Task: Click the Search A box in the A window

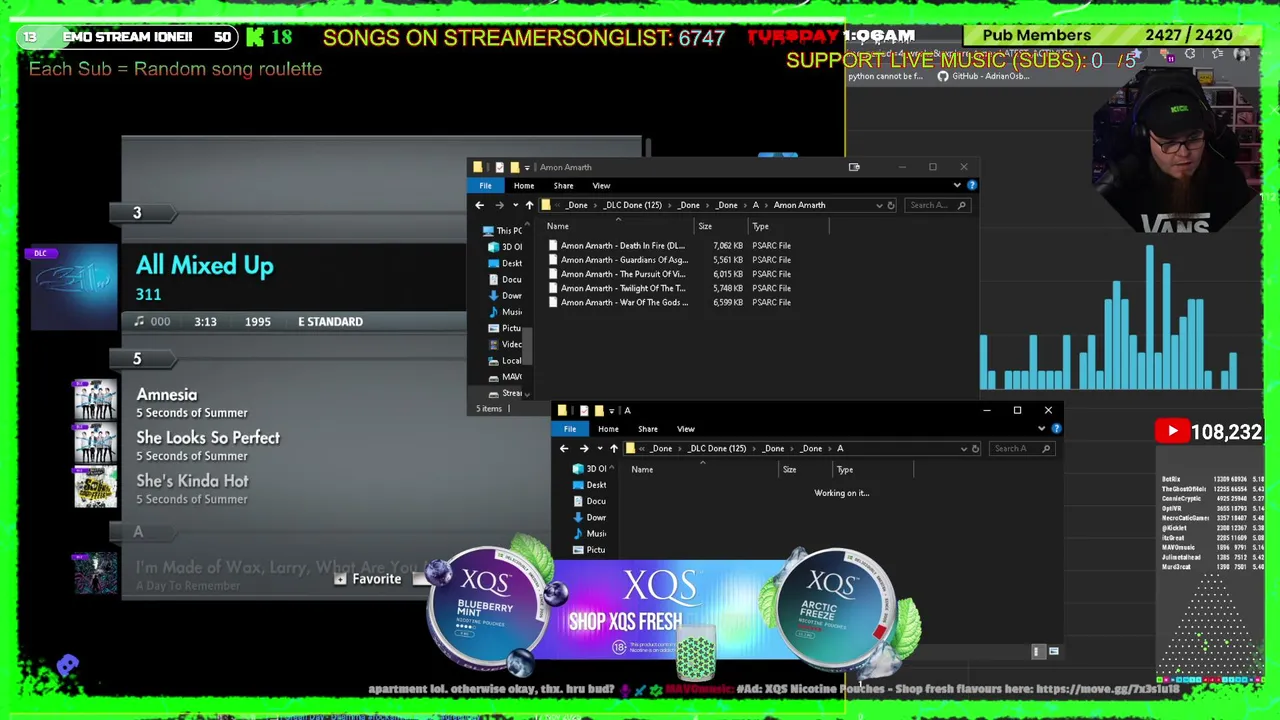Action: tap(1021, 448)
